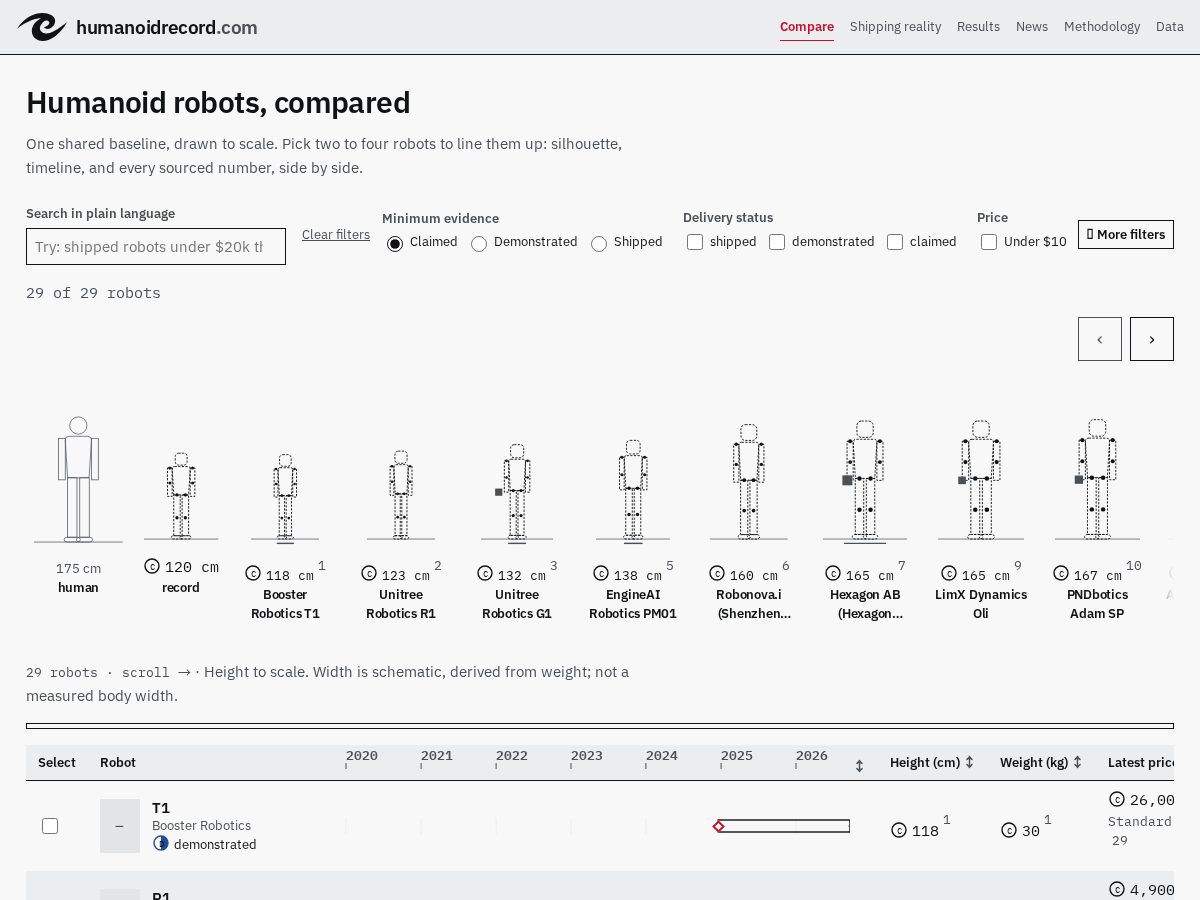This screenshot has width=1200, height=900.
Task: Click the T1 robot image placeholder
Action: click(120, 826)
